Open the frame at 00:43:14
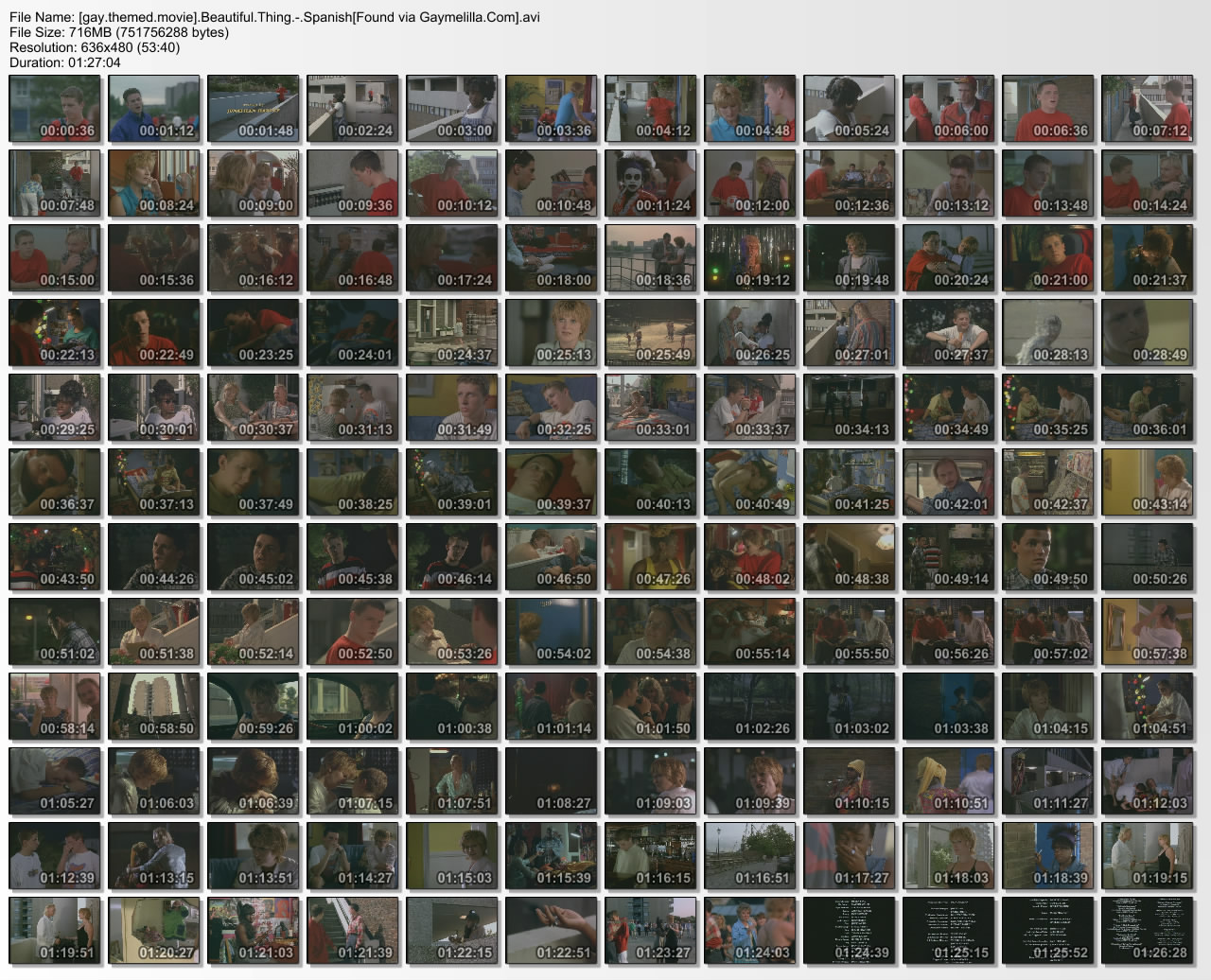 point(1148,482)
